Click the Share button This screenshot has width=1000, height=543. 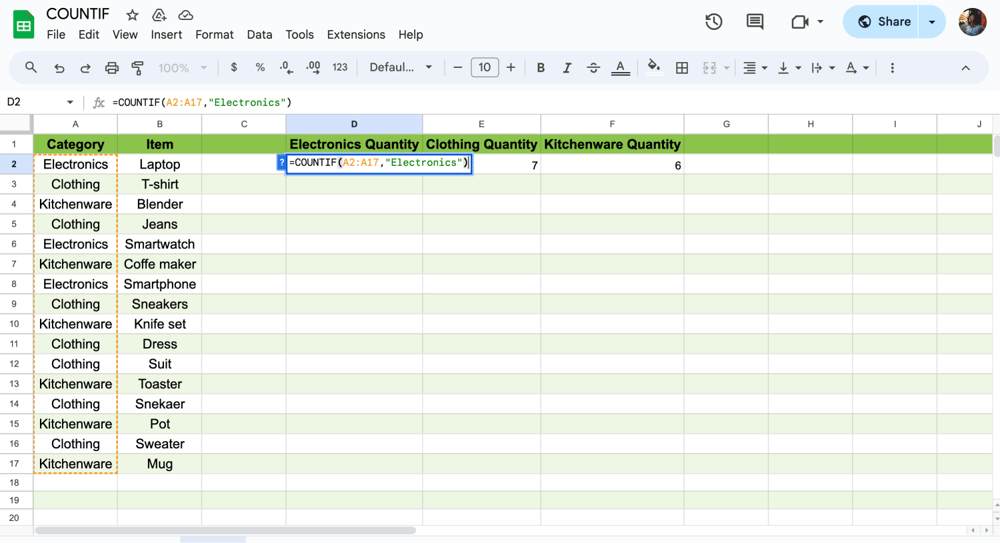(x=884, y=22)
